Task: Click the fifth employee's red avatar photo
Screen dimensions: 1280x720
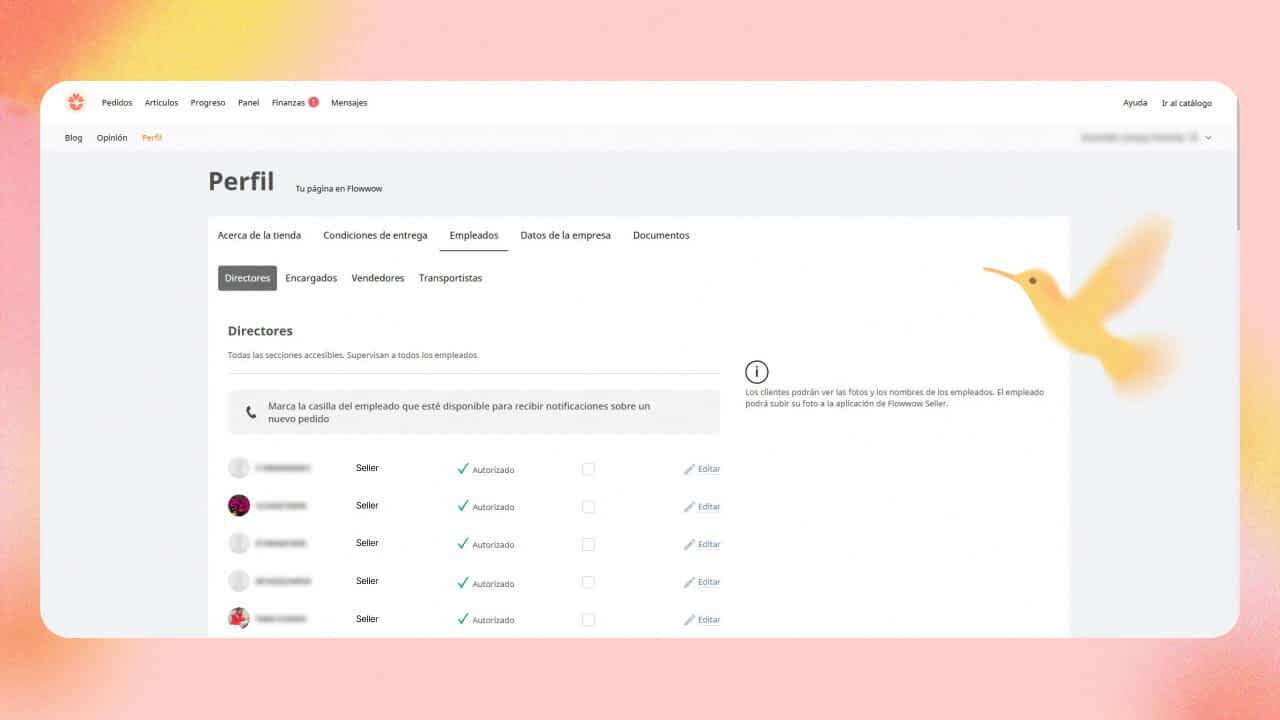Action: [x=239, y=618]
